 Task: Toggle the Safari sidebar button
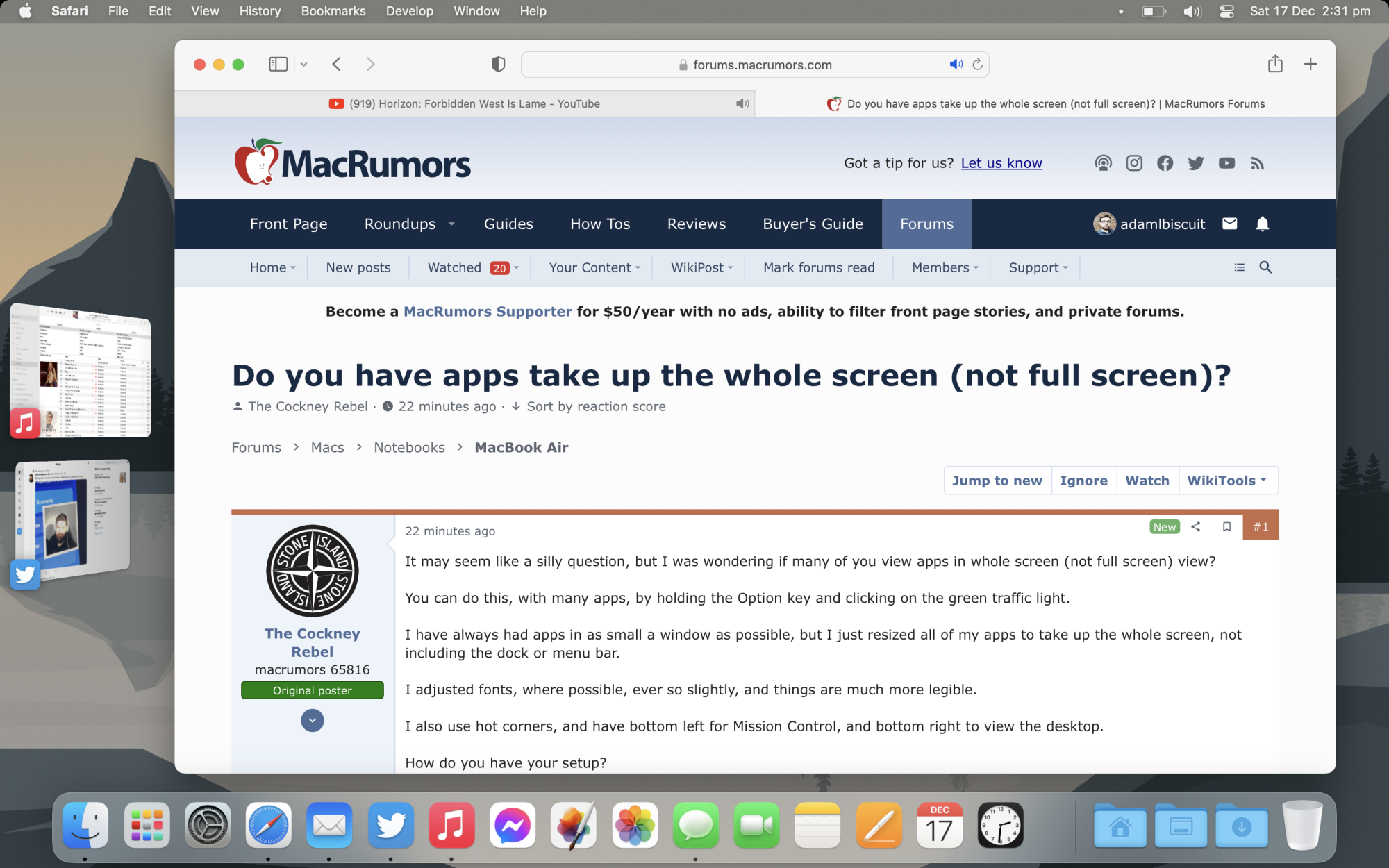click(x=278, y=65)
